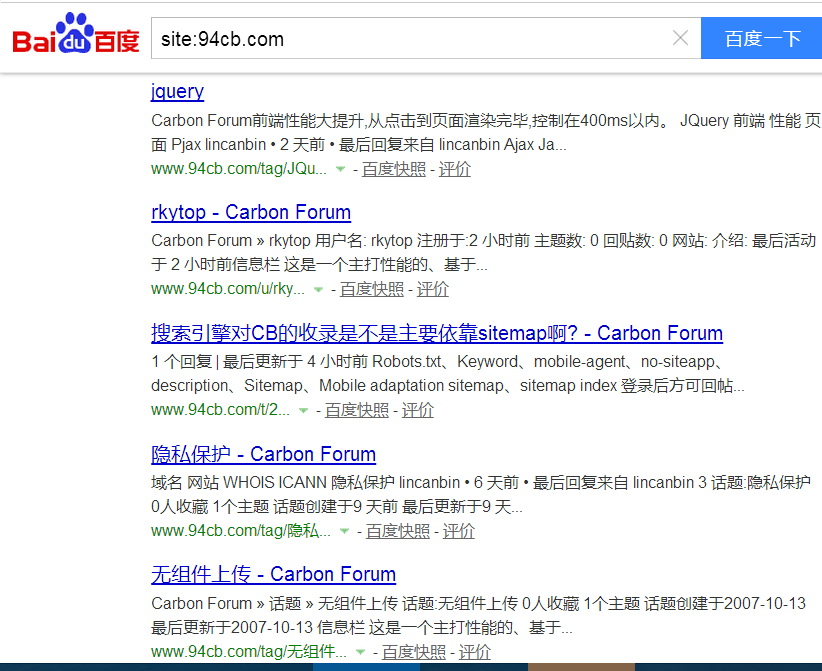
Task: Open the sitemap question result about CB收录
Action: tap(437, 333)
